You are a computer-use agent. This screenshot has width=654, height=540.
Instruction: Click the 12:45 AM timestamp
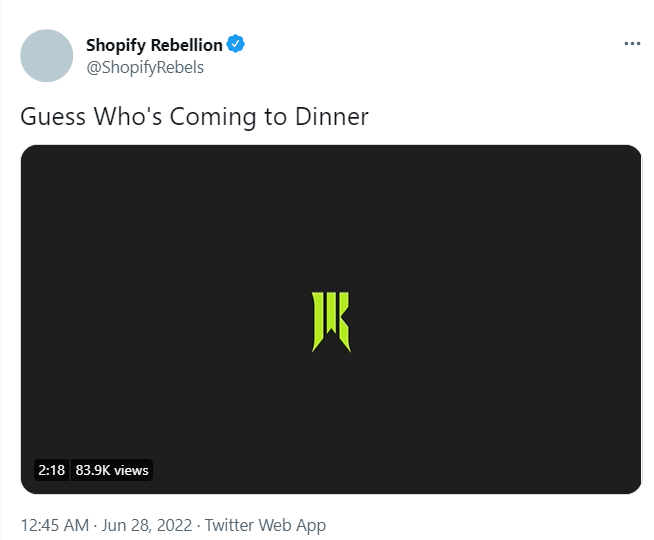point(55,525)
